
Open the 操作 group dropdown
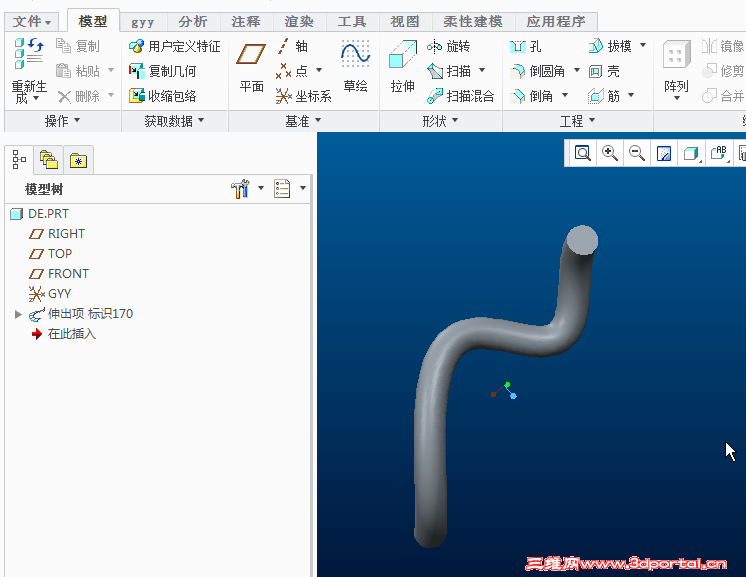[62, 121]
